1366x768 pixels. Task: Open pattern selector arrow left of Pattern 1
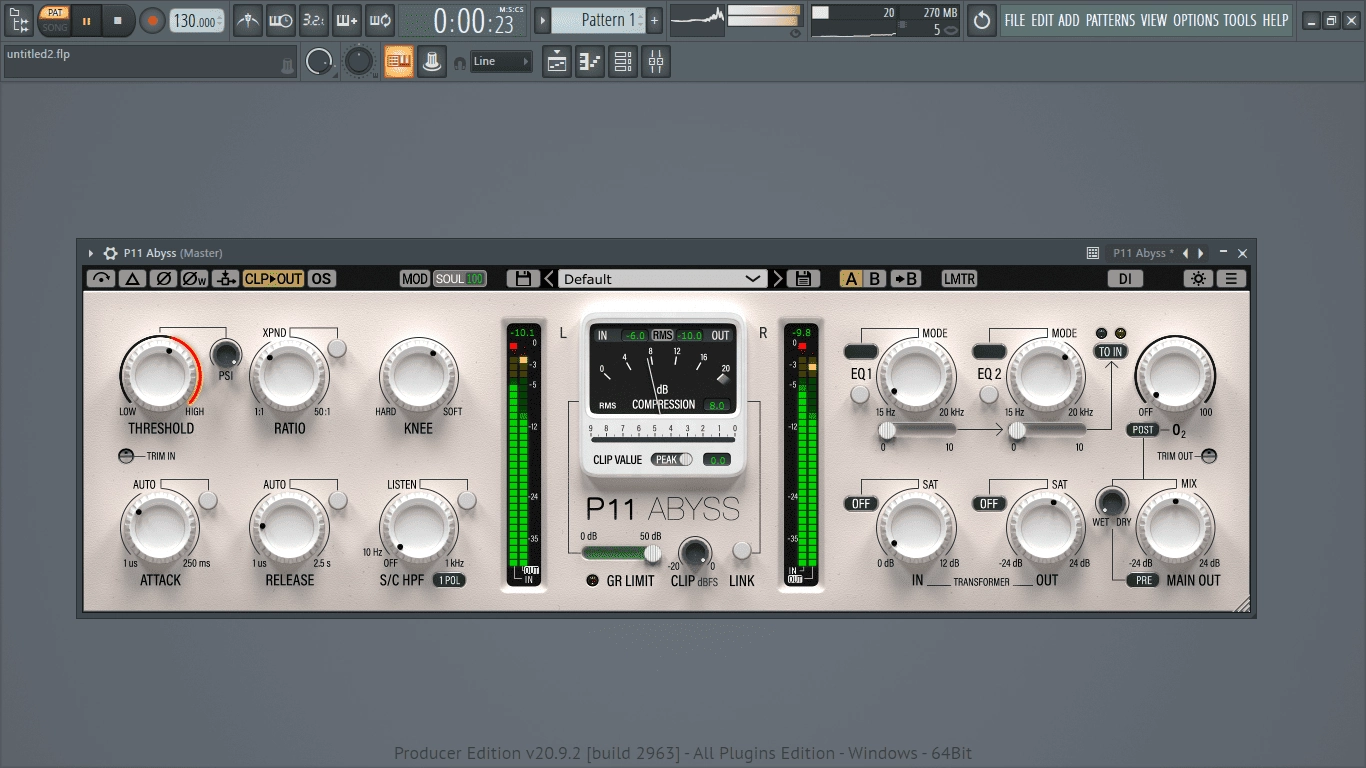[543, 20]
